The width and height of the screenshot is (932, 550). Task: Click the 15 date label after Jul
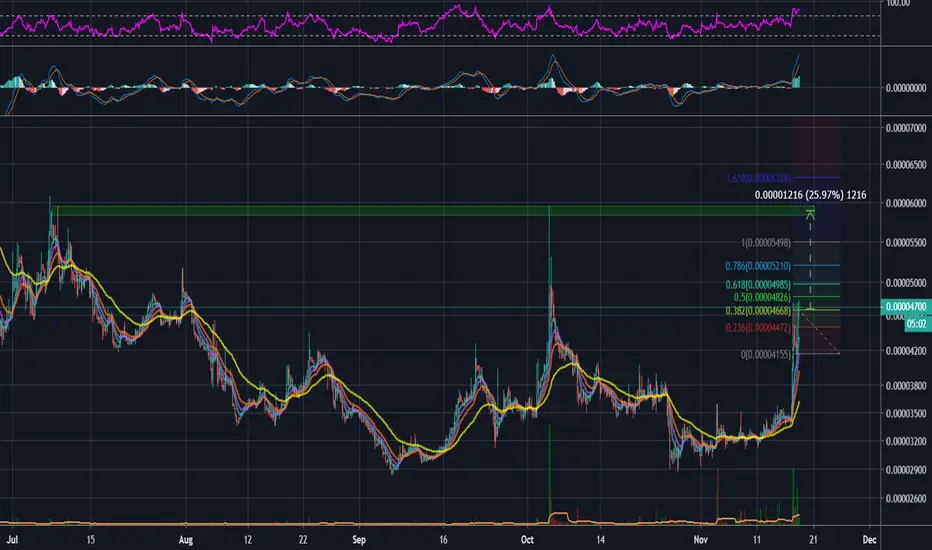pos(90,540)
